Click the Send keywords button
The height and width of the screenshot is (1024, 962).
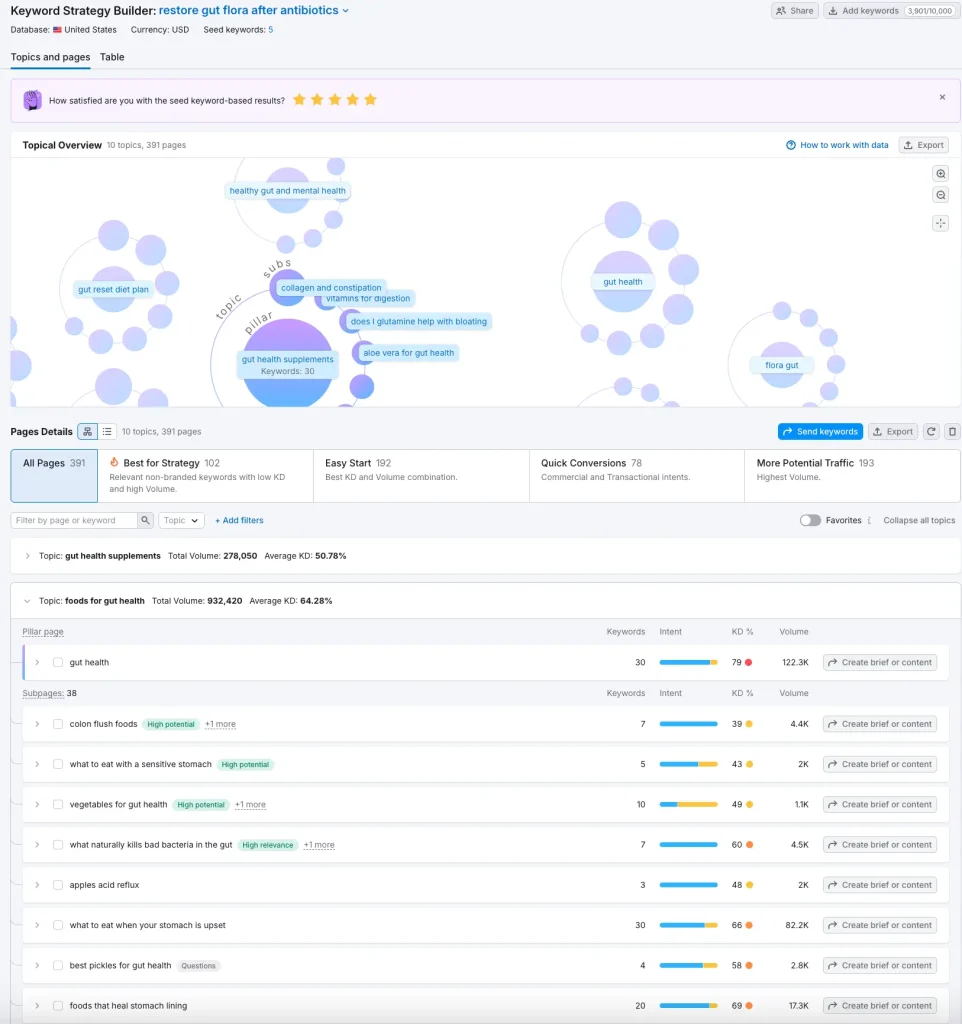[x=820, y=432]
